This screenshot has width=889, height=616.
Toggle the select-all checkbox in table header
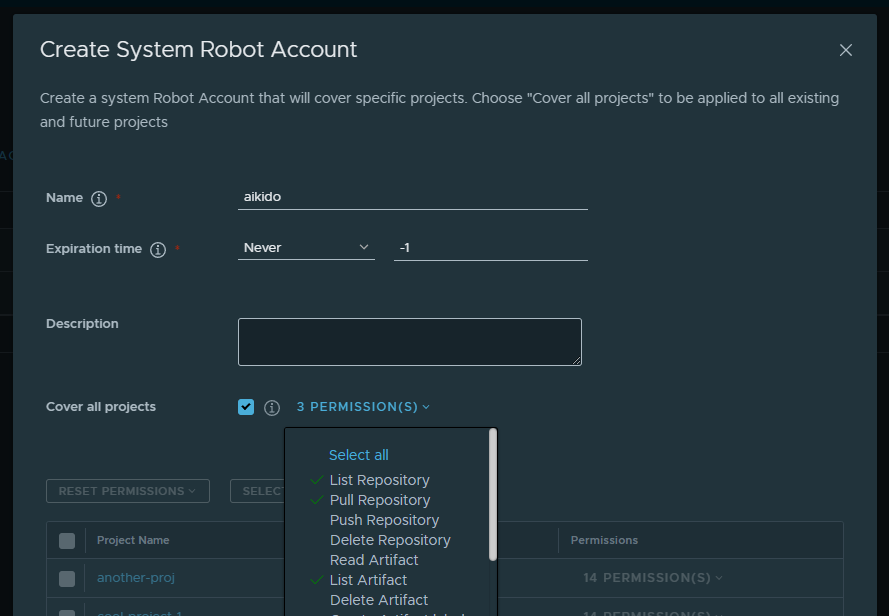point(67,541)
